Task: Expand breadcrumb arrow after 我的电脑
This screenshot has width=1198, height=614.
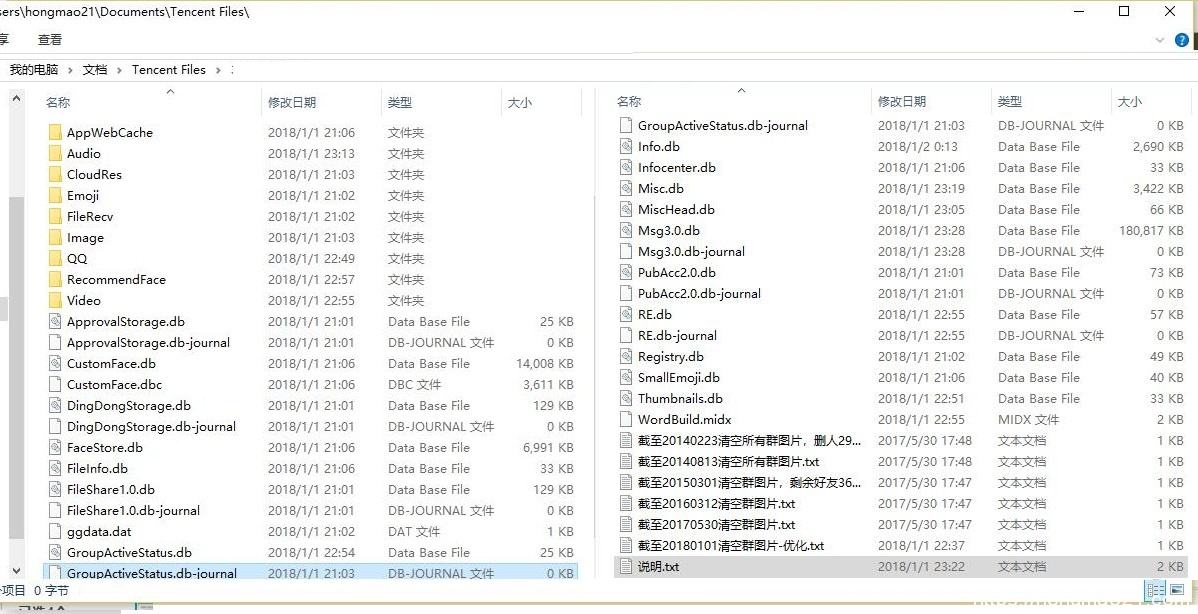Action: (70, 69)
